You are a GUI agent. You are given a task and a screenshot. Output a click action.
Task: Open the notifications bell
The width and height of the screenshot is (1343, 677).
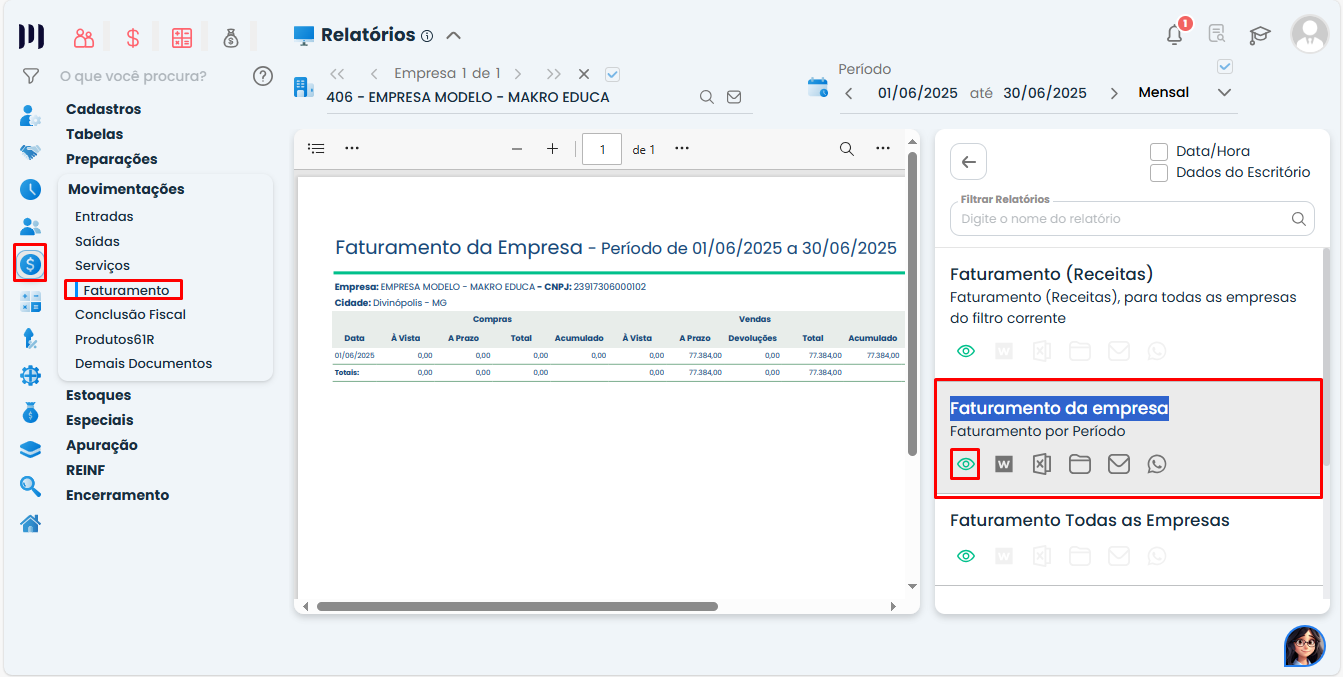click(1173, 33)
